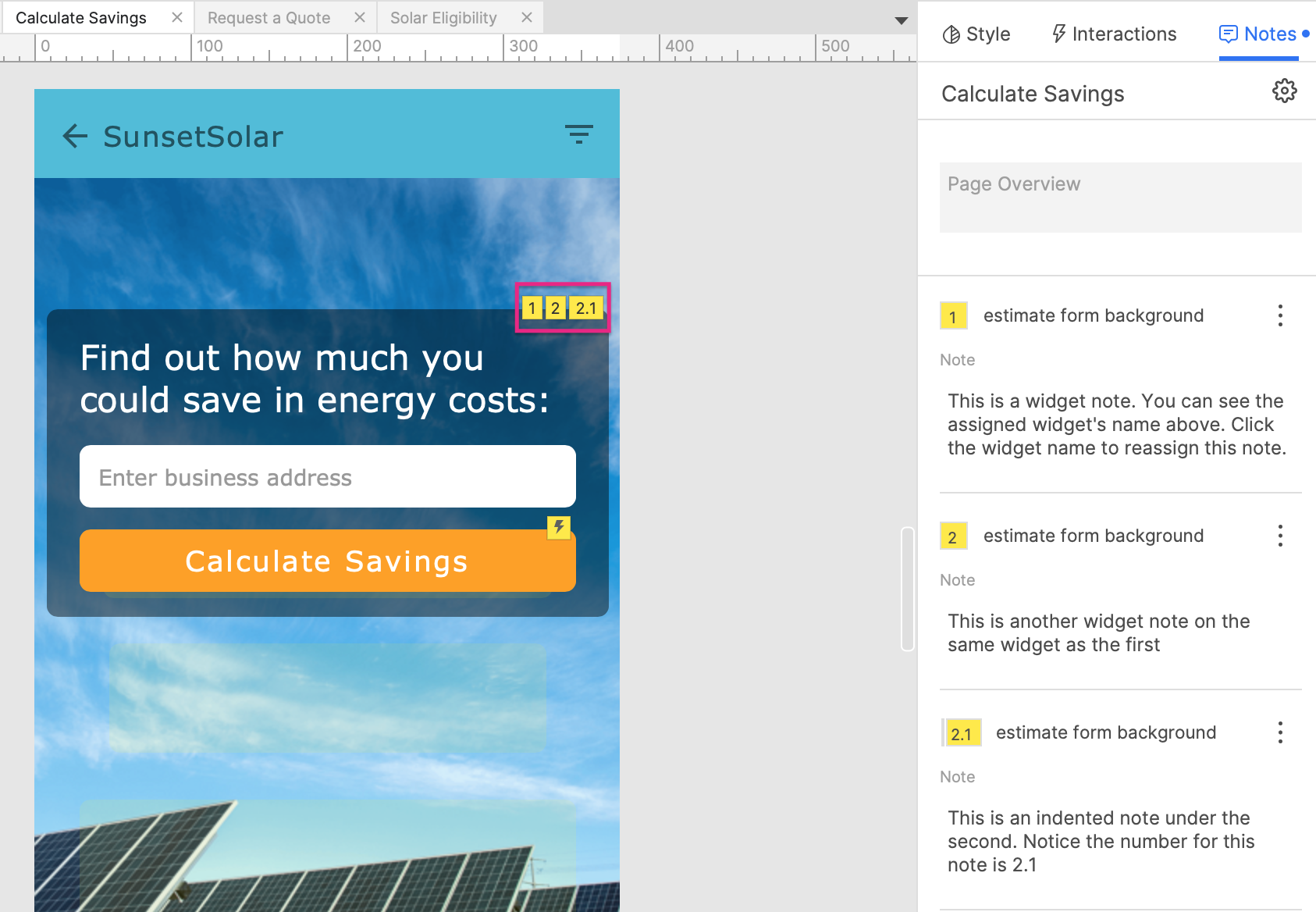
Task: Click the orange Calculate Savings button
Action: pos(327,561)
